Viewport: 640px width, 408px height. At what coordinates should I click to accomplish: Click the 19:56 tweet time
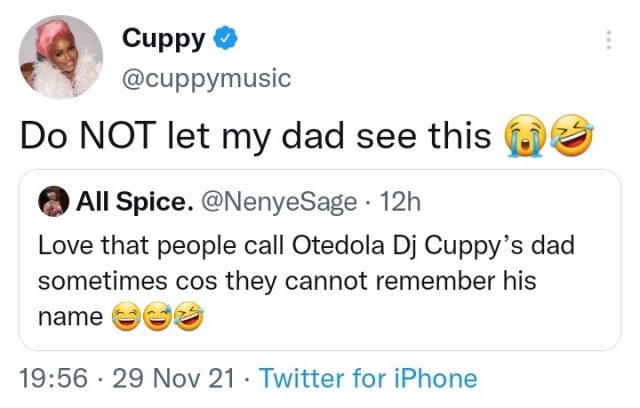click(54, 379)
